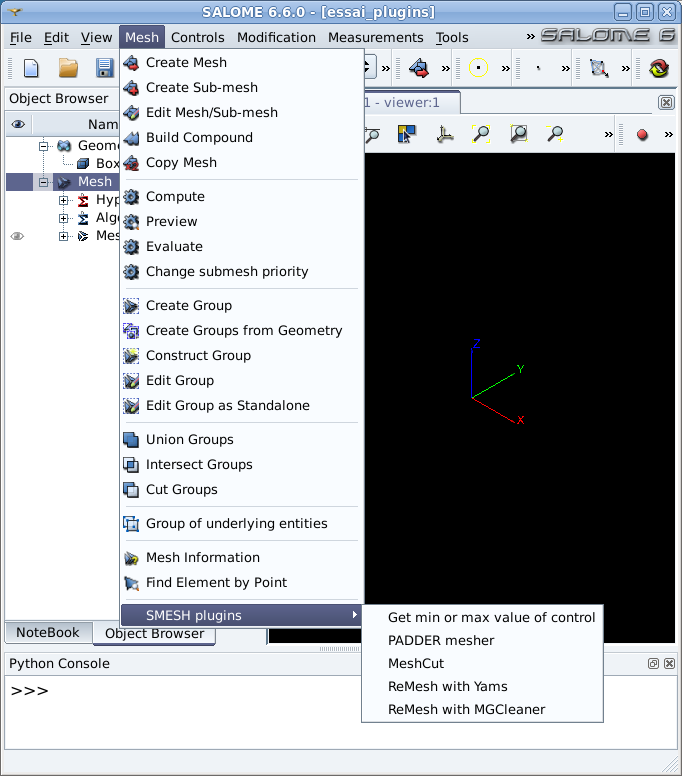Click the red record dot in viewer toolbar
The image size is (682, 776).
click(642, 134)
